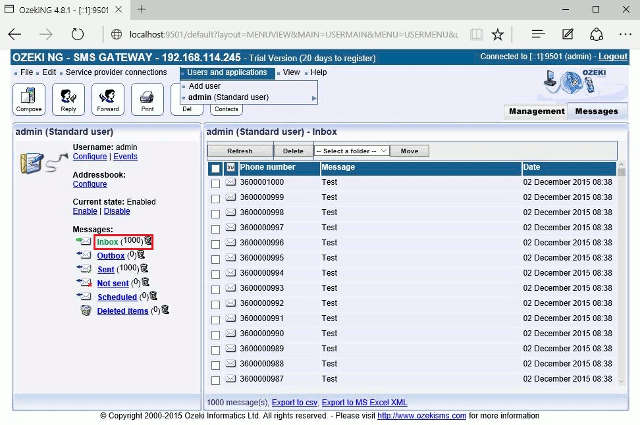Add page to favorites star icon
The height and width of the screenshot is (425, 640).
[498, 34]
